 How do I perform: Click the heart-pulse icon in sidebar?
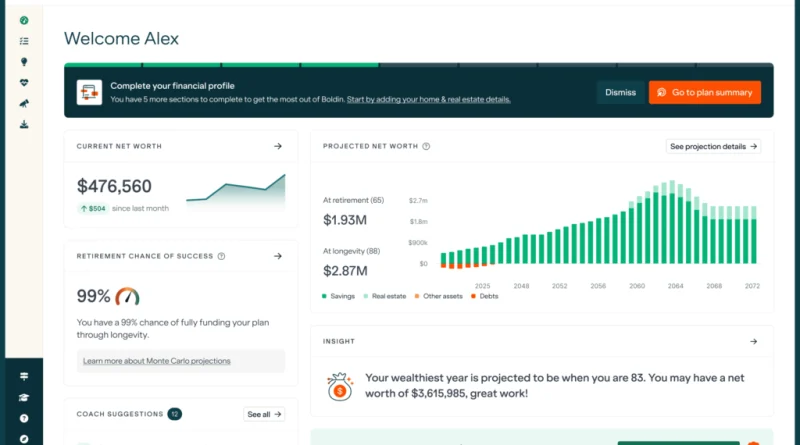[24, 83]
